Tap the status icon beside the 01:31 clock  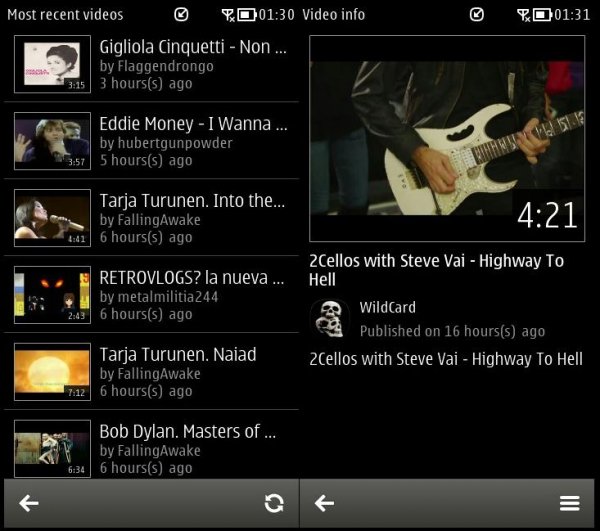click(477, 15)
